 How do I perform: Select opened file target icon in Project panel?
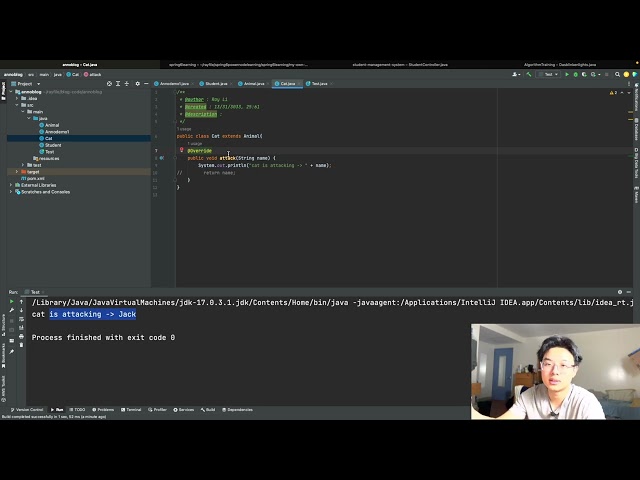[x=109, y=84]
